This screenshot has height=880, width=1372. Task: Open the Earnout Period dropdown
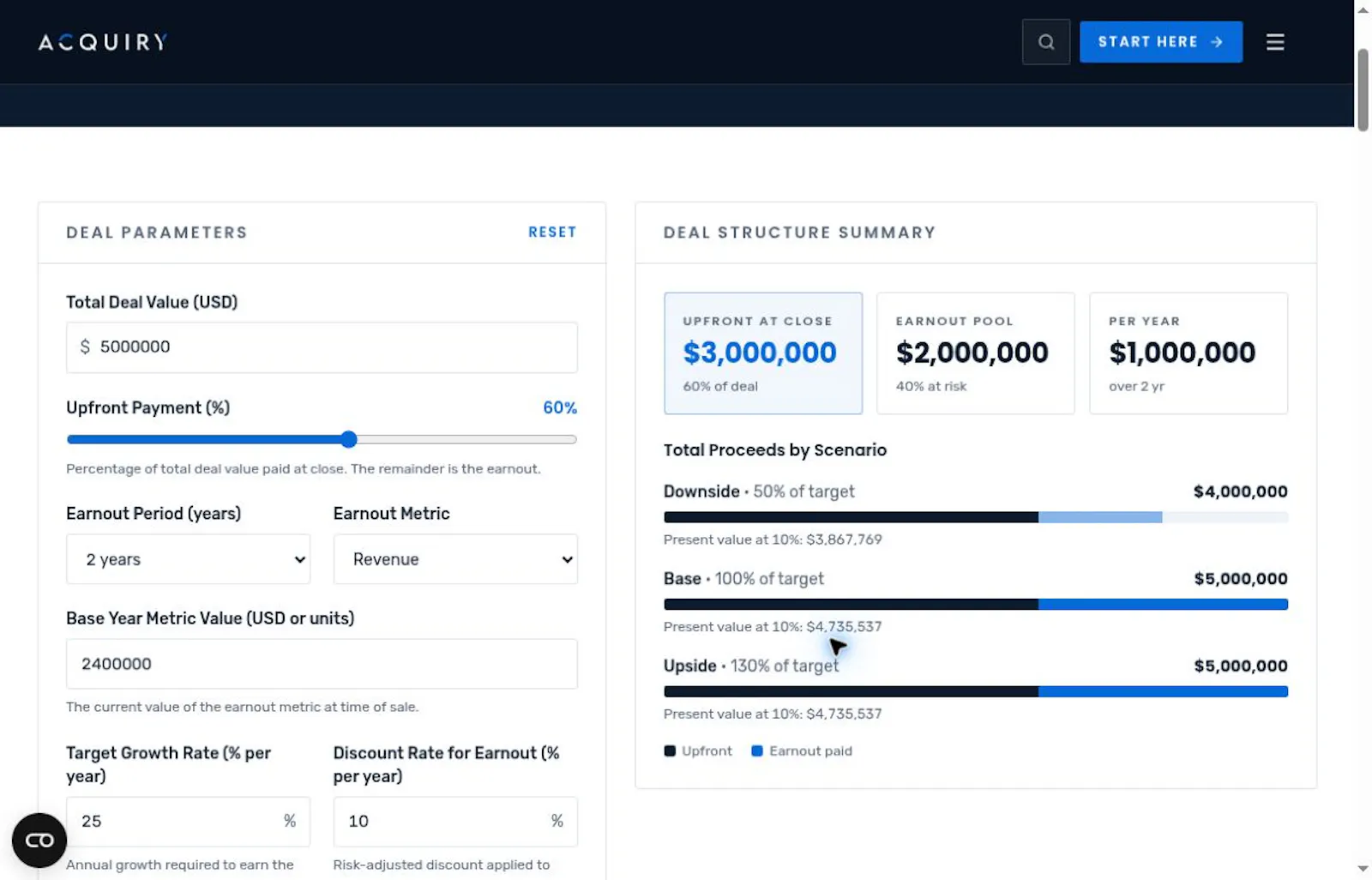(x=188, y=559)
